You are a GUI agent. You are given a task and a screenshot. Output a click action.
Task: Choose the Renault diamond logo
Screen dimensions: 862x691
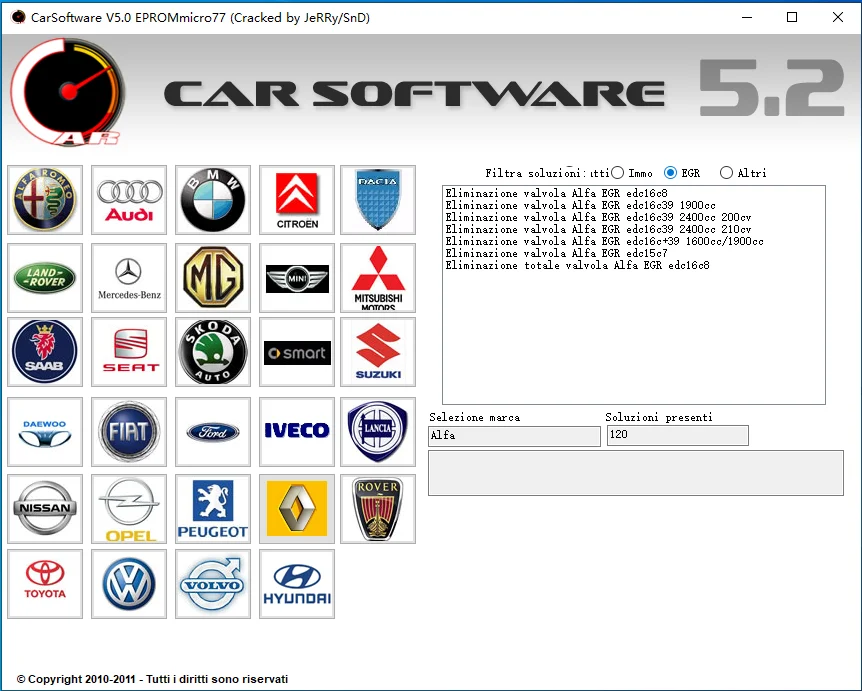pos(297,508)
